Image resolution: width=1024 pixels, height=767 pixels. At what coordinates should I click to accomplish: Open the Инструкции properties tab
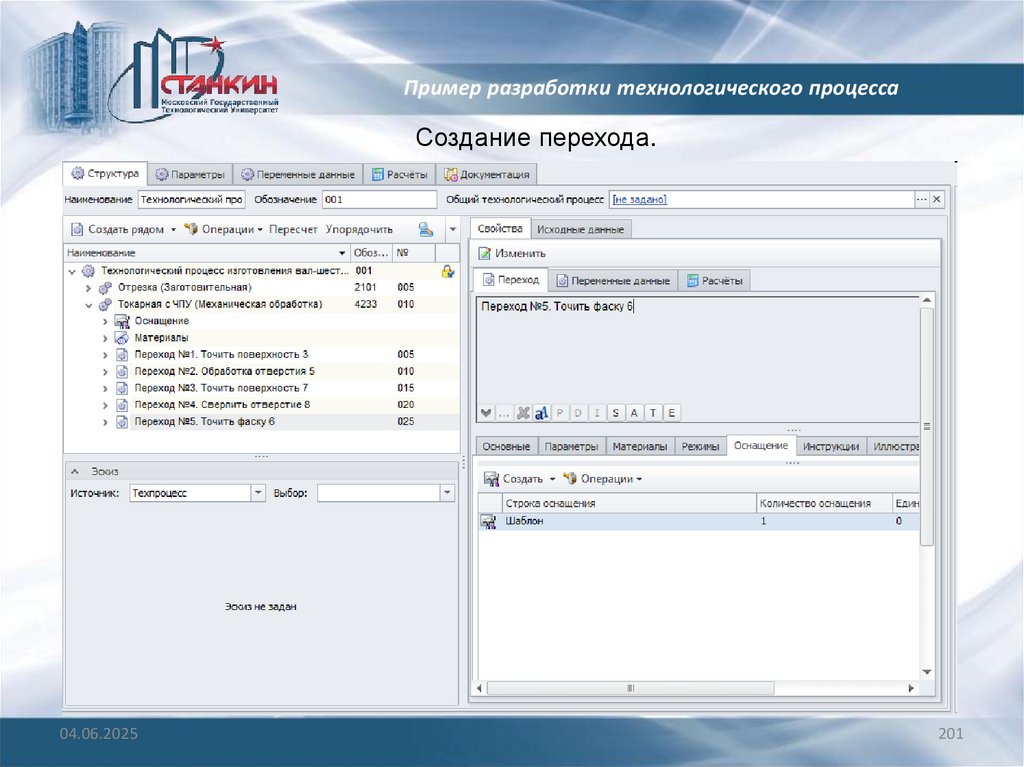point(831,447)
